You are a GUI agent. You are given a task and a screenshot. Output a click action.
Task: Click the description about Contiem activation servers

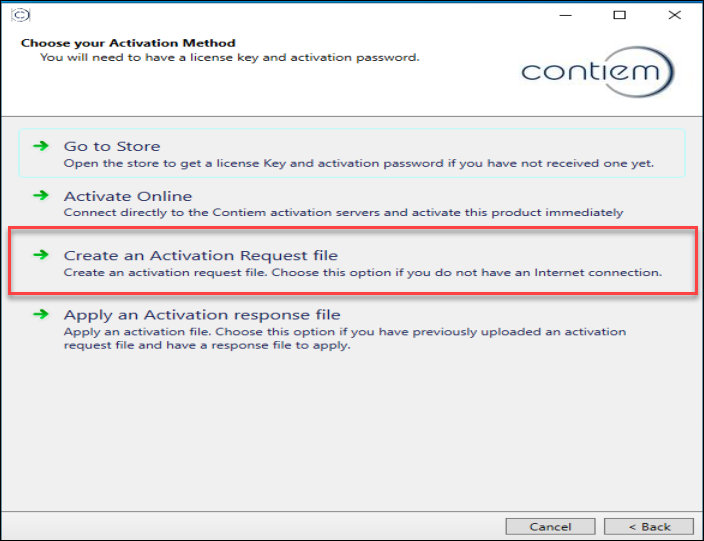point(343,212)
